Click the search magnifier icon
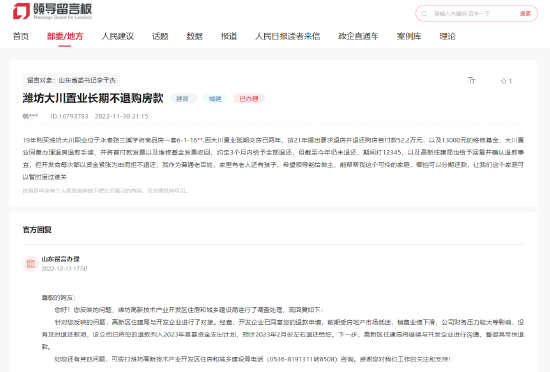The image size is (550, 372). 424,14
